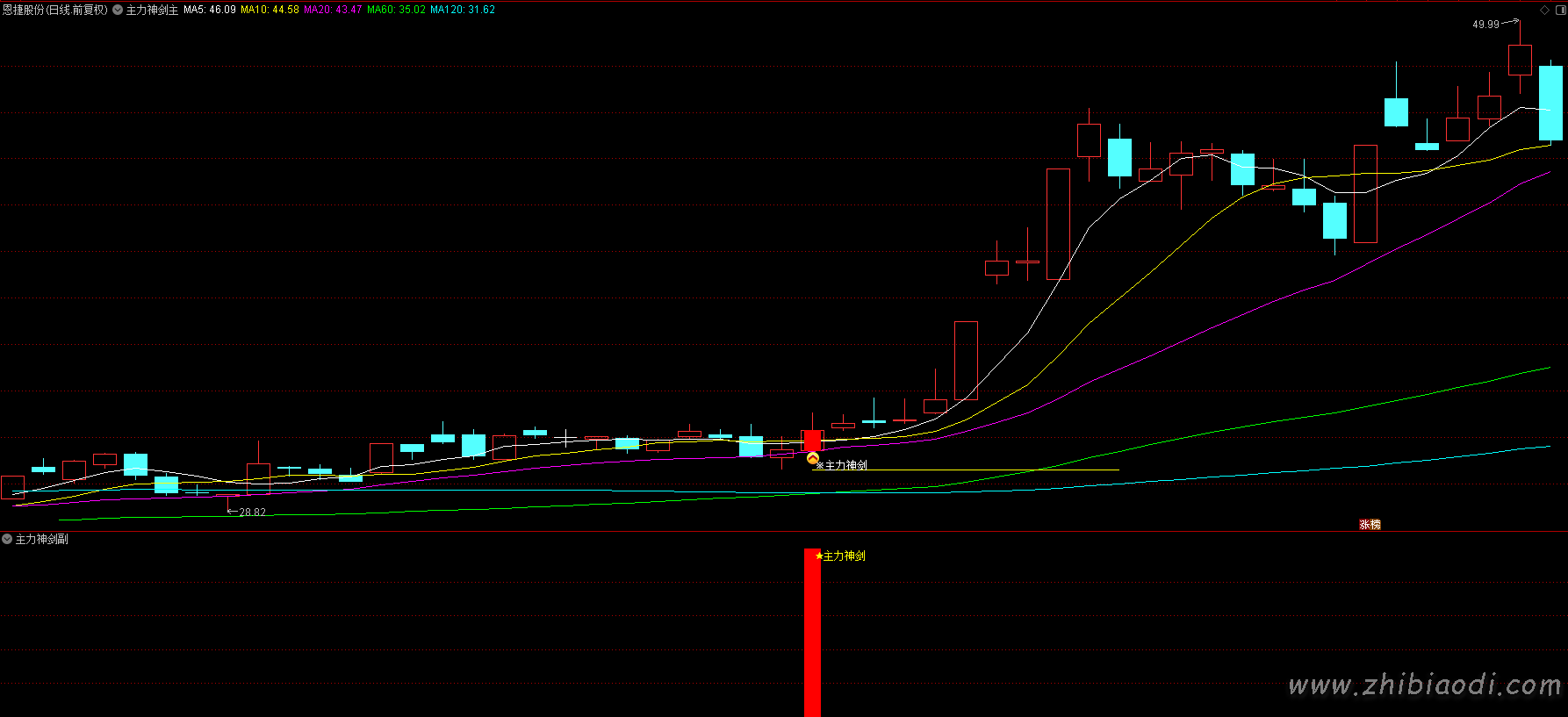
Task: Click the 主力神剑副 sub-indicator name
Action: (x=41, y=539)
